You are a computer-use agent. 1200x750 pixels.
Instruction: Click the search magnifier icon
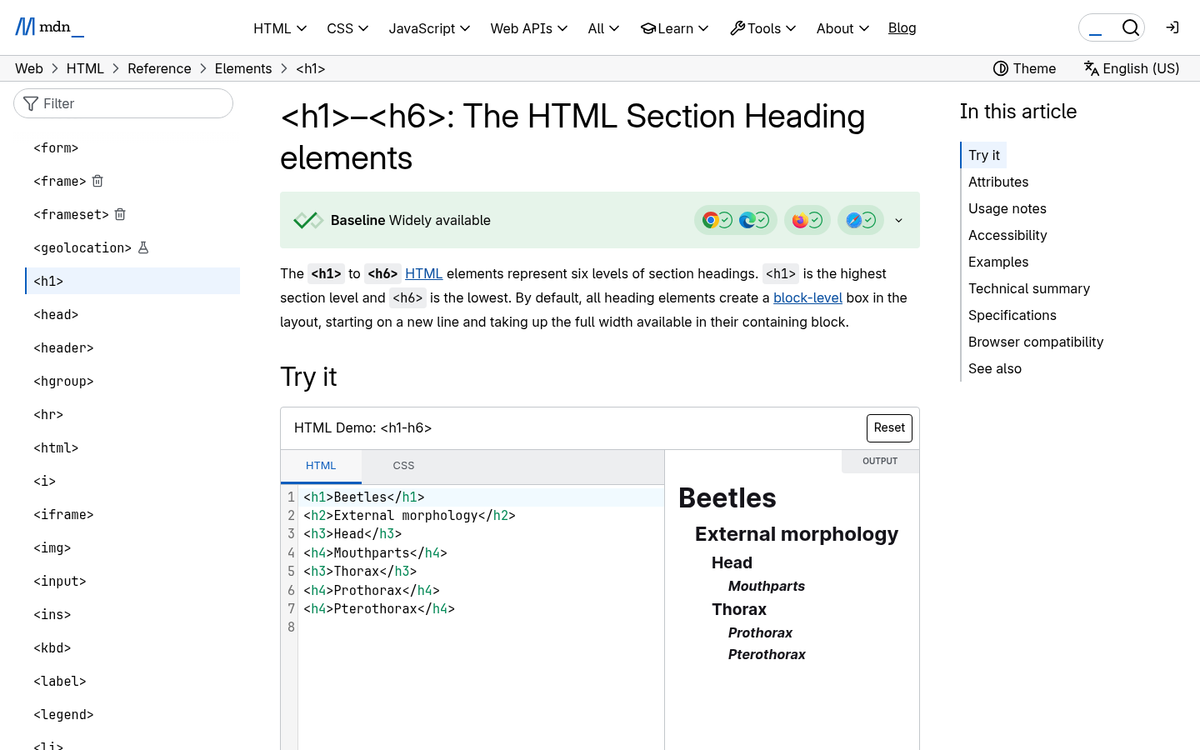[1130, 27]
